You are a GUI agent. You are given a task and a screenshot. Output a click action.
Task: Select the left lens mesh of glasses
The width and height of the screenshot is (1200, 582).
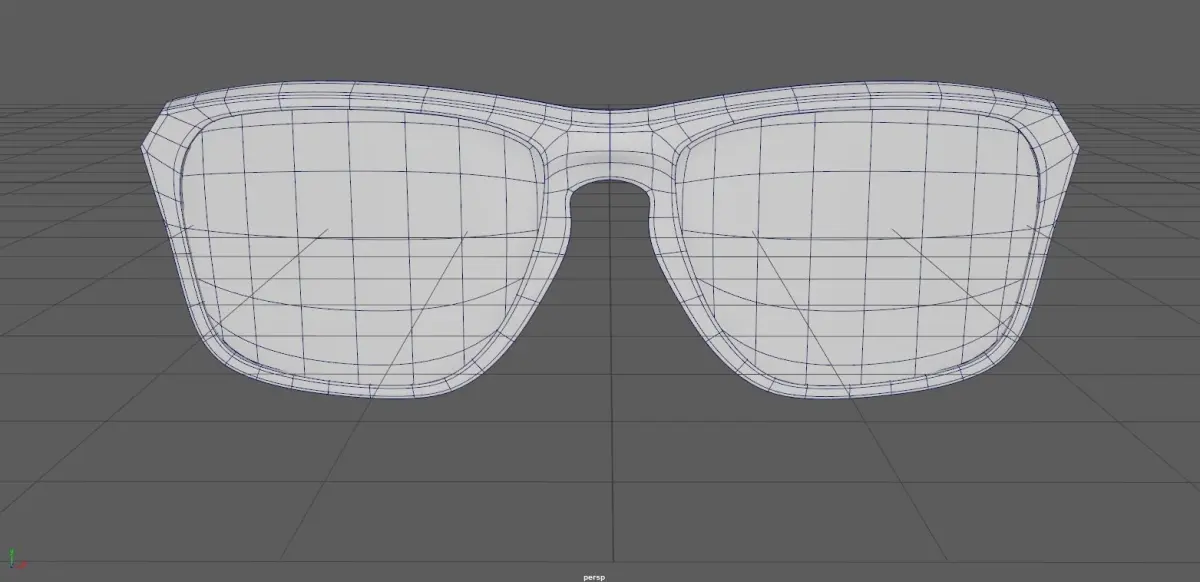(x=362, y=248)
